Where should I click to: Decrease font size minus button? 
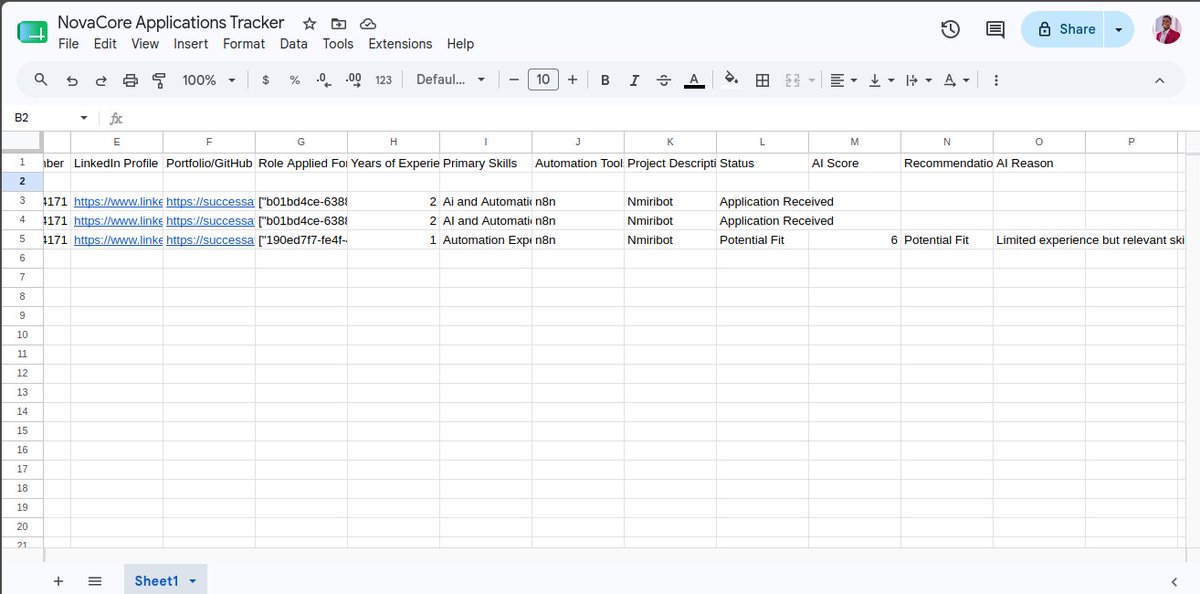513,80
